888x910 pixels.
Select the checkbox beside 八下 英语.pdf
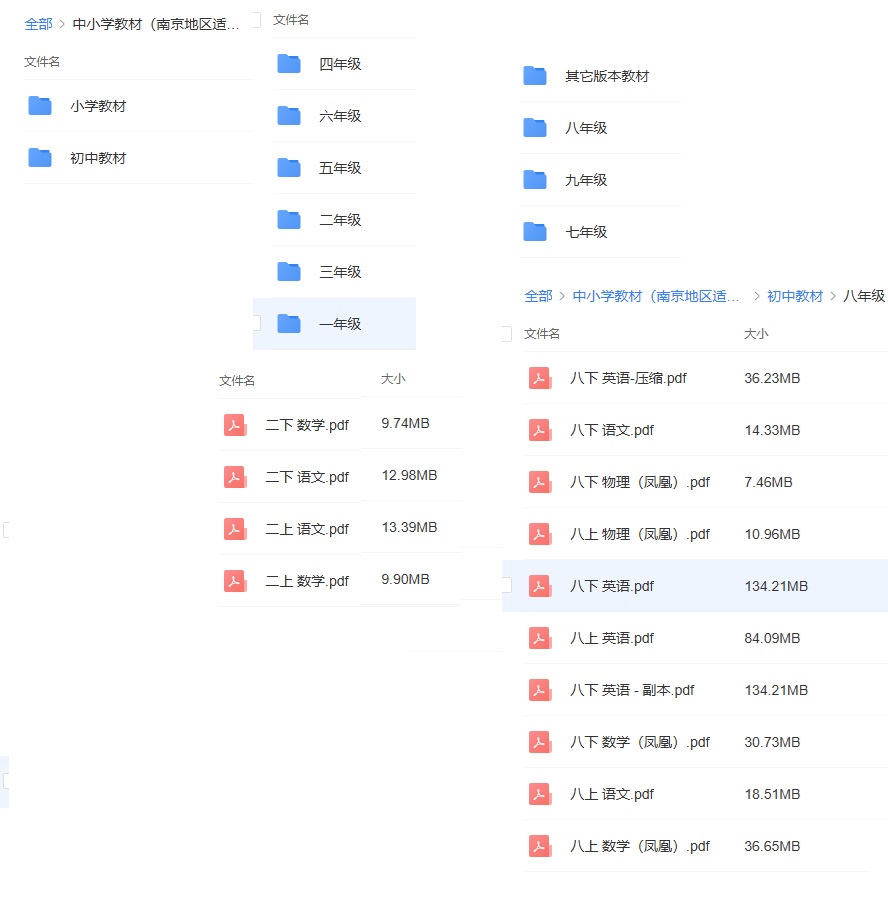(x=509, y=586)
